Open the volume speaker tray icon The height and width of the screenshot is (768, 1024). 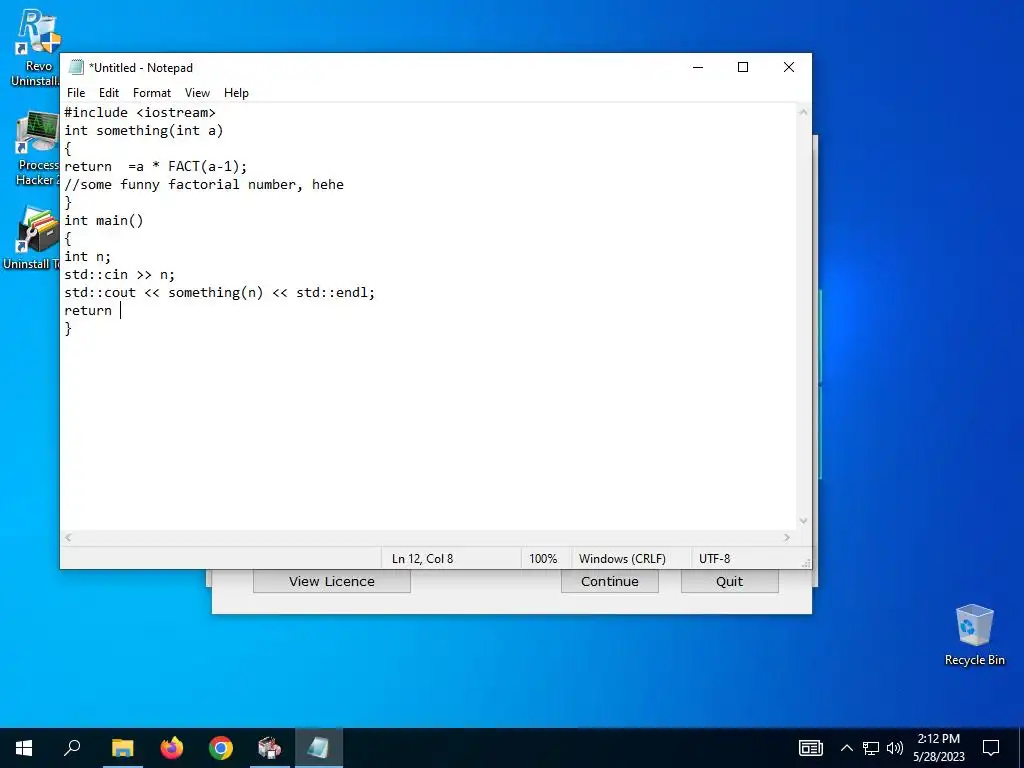pos(895,748)
